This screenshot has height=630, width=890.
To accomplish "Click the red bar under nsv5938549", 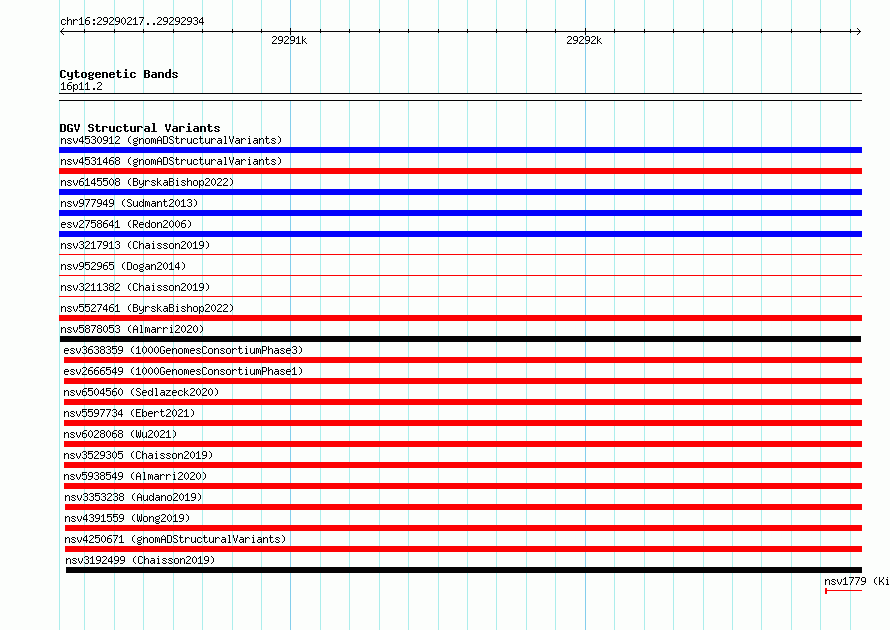I will pos(463,486).
